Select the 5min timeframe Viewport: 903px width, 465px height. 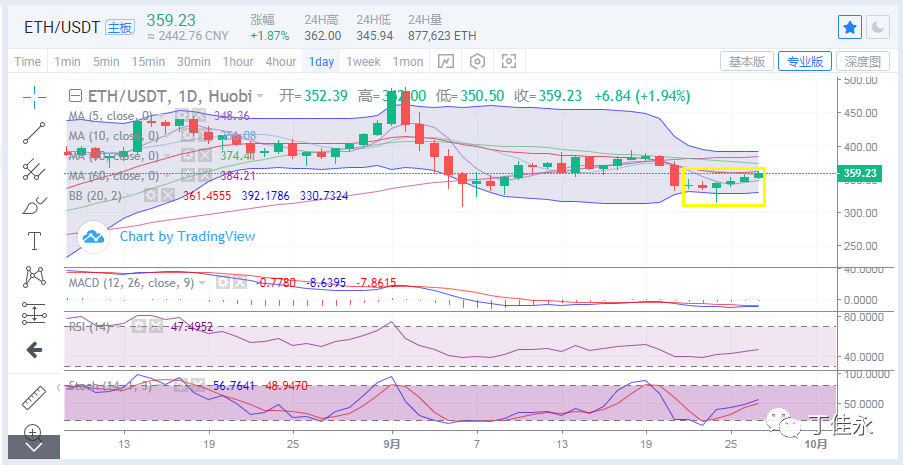106,62
